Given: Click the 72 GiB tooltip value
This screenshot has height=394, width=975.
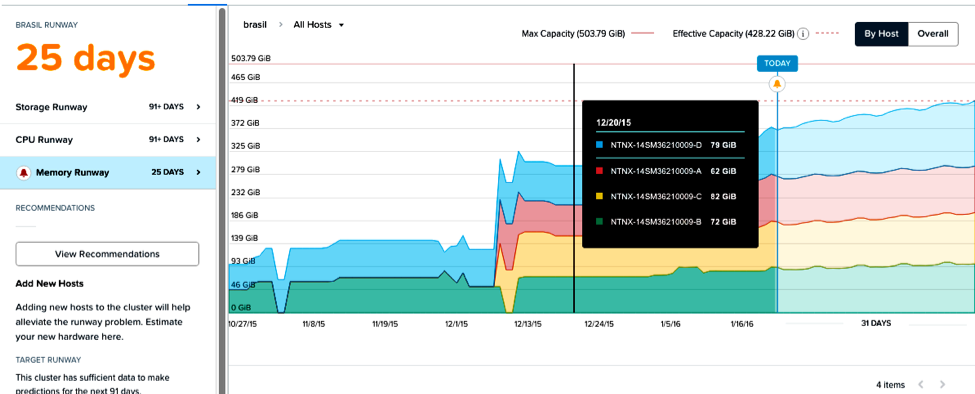Looking at the screenshot, I should pos(723,221).
